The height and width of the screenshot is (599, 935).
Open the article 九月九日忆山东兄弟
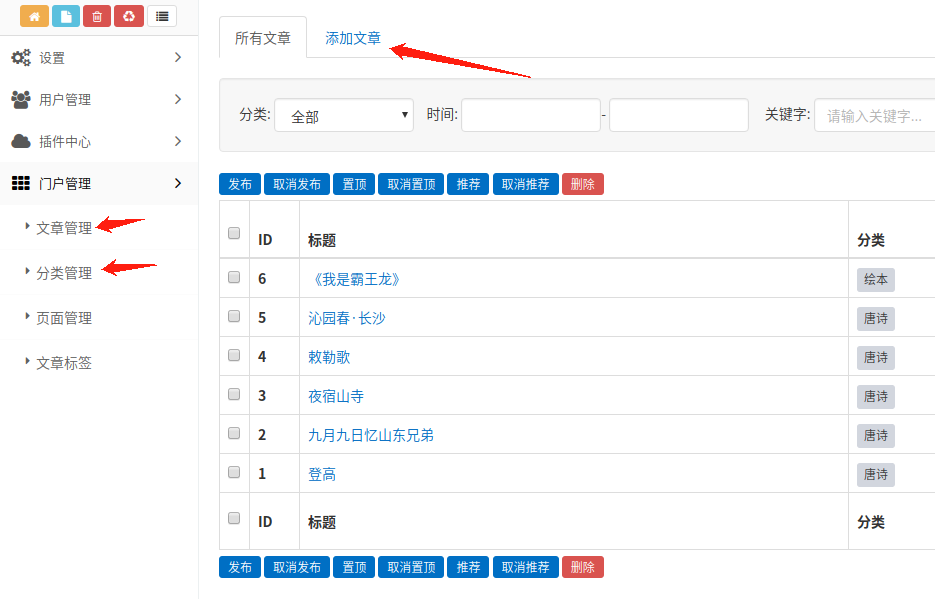click(371, 435)
